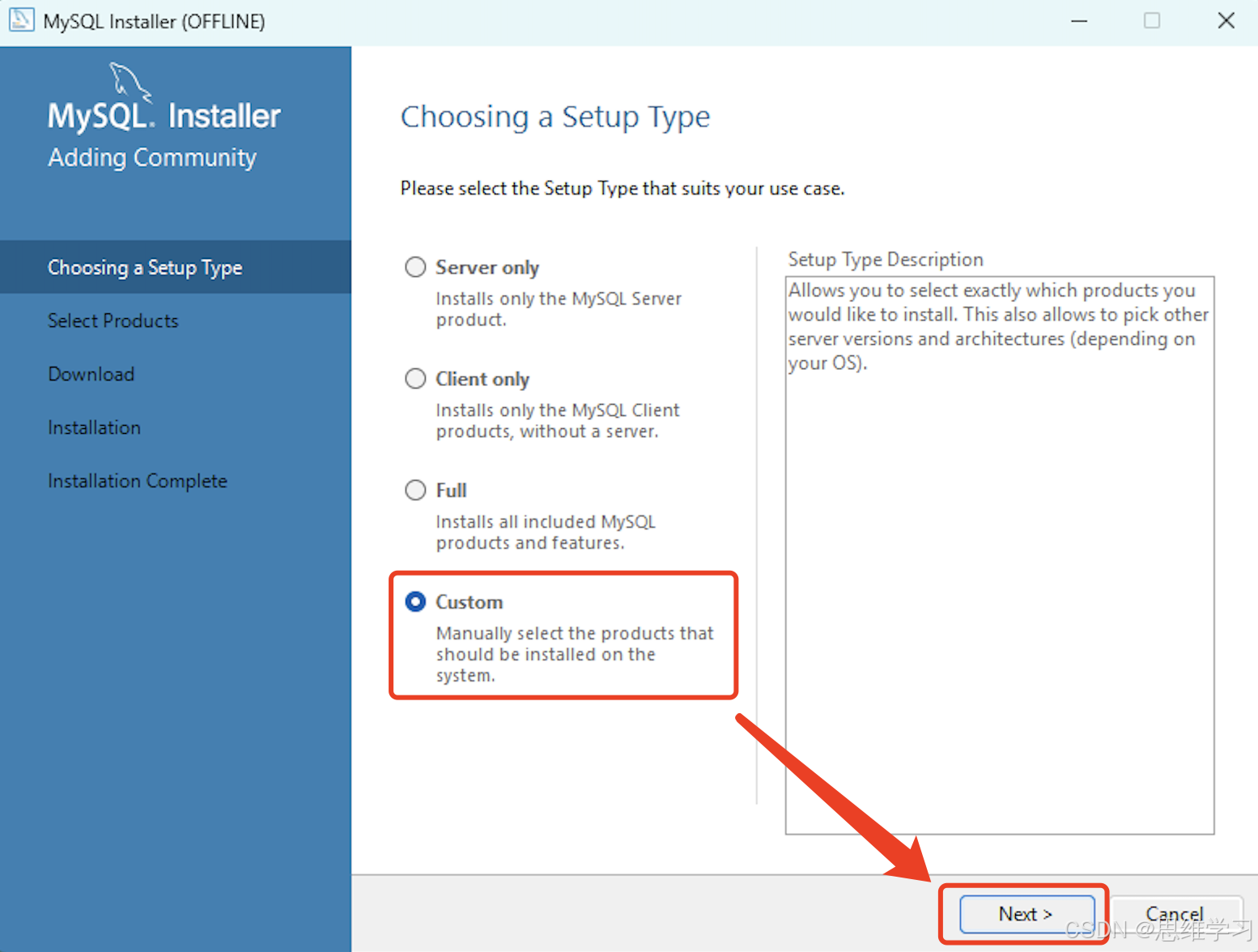Click the Cancel button
Screen dimensions: 1258x952
pyautogui.click(x=1175, y=914)
